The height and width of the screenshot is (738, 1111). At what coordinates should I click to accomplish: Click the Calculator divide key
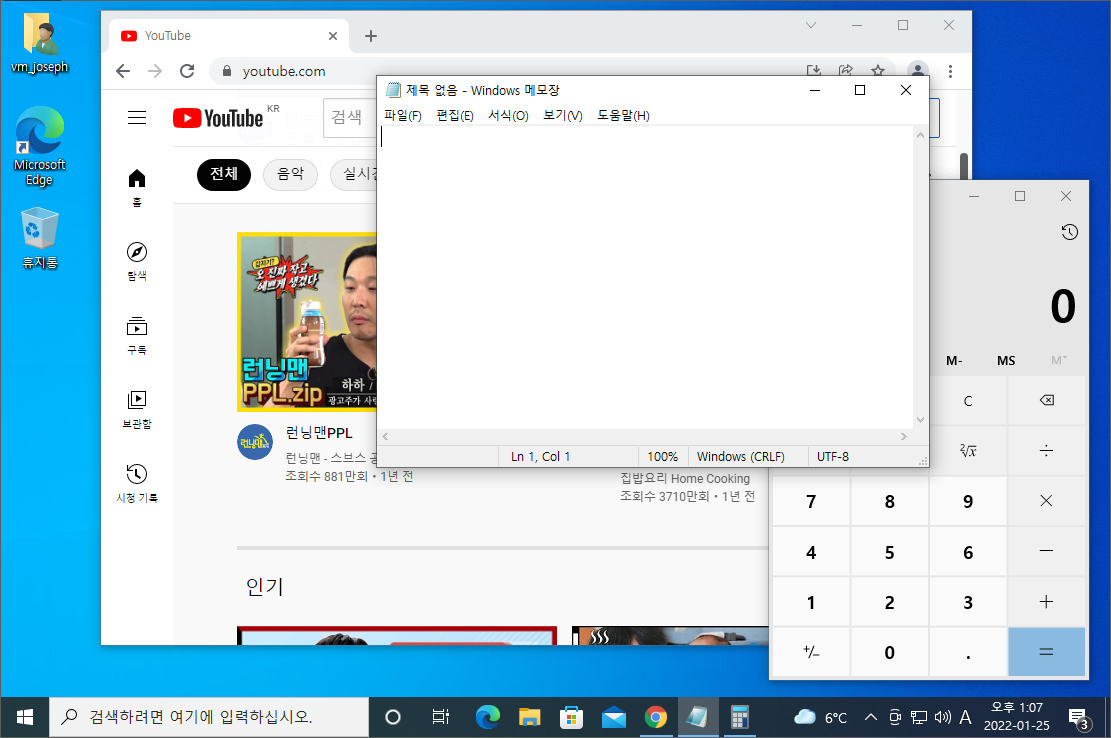(1047, 450)
